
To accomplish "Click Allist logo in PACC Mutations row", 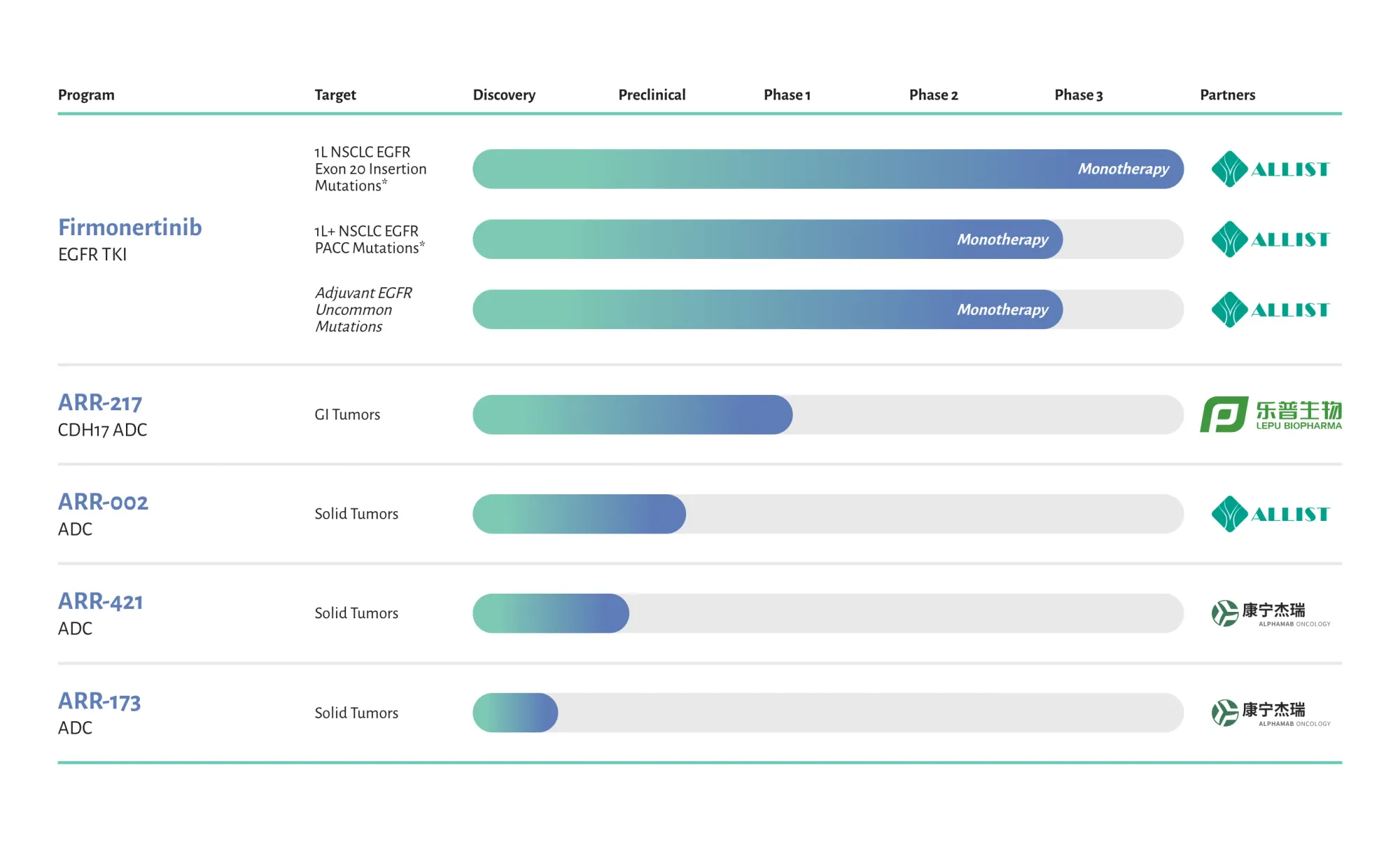I will coord(1270,239).
